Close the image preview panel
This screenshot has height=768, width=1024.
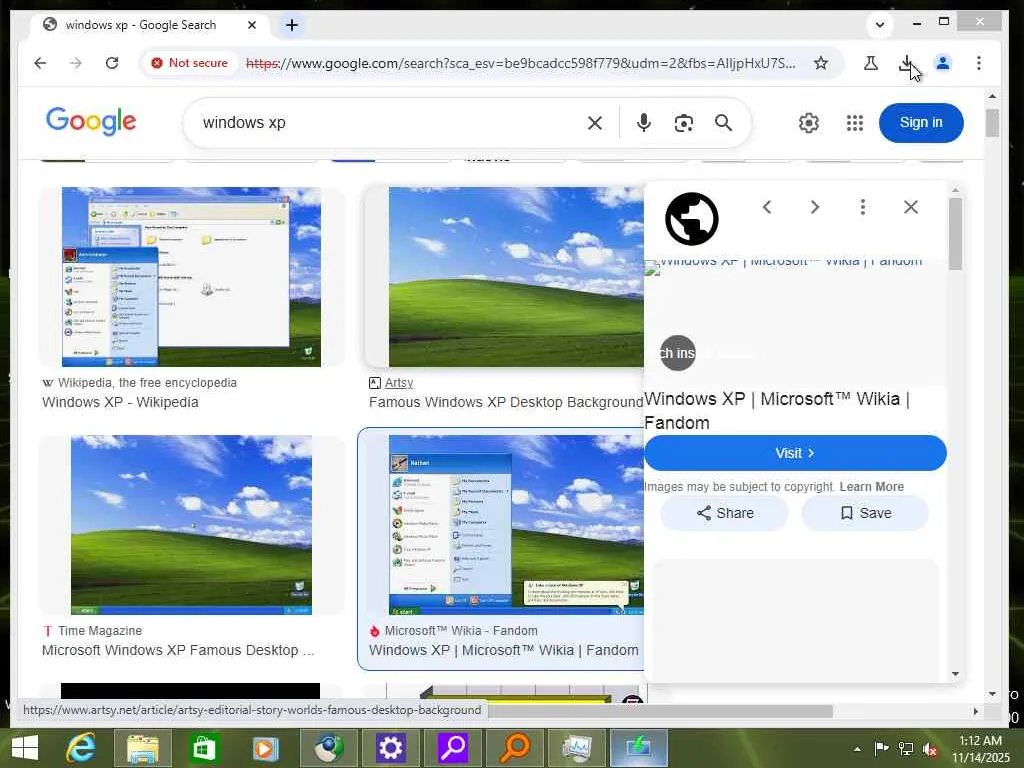point(910,207)
